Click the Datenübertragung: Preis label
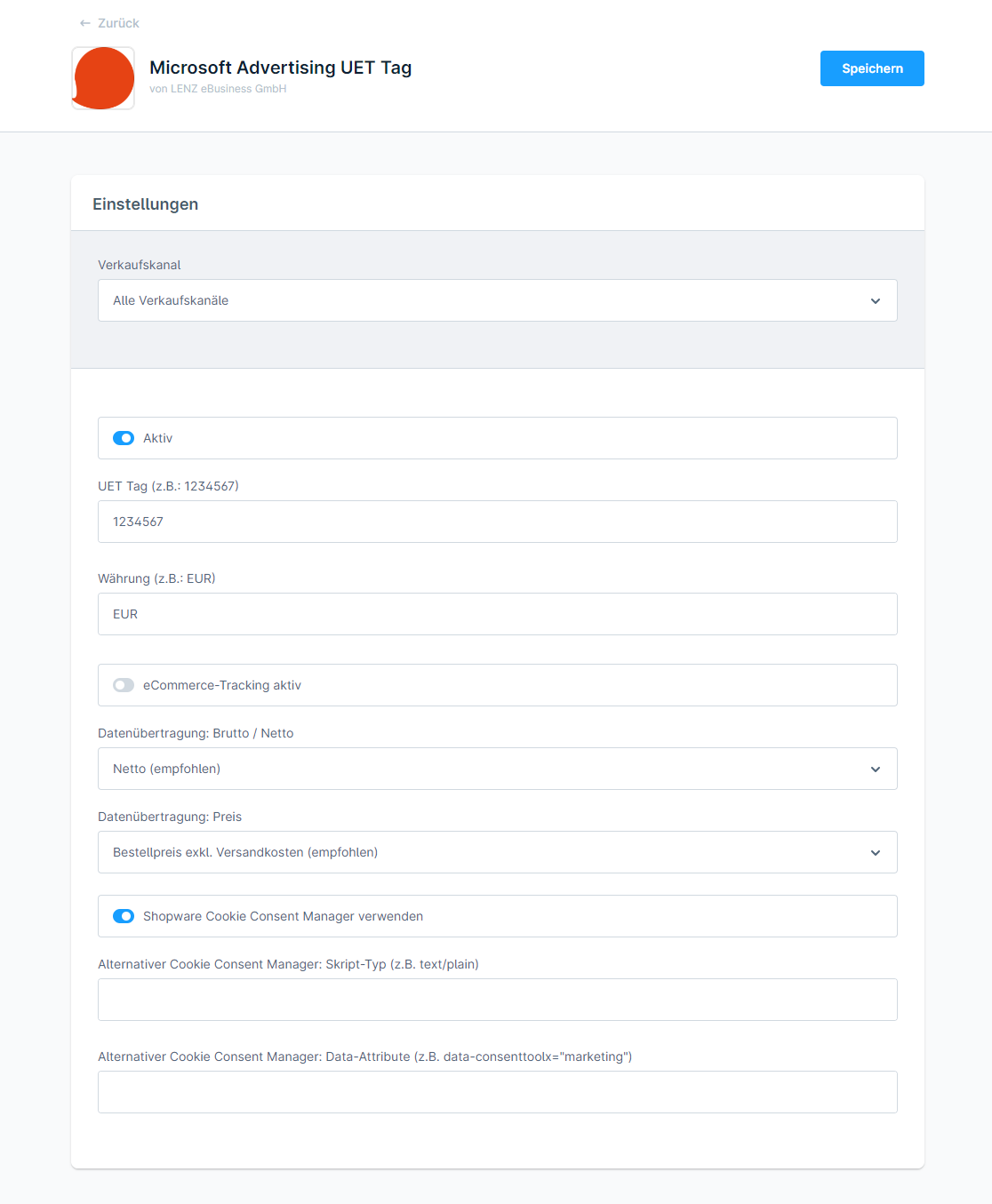Viewport: 992px width, 1204px height. pos(170,817)
